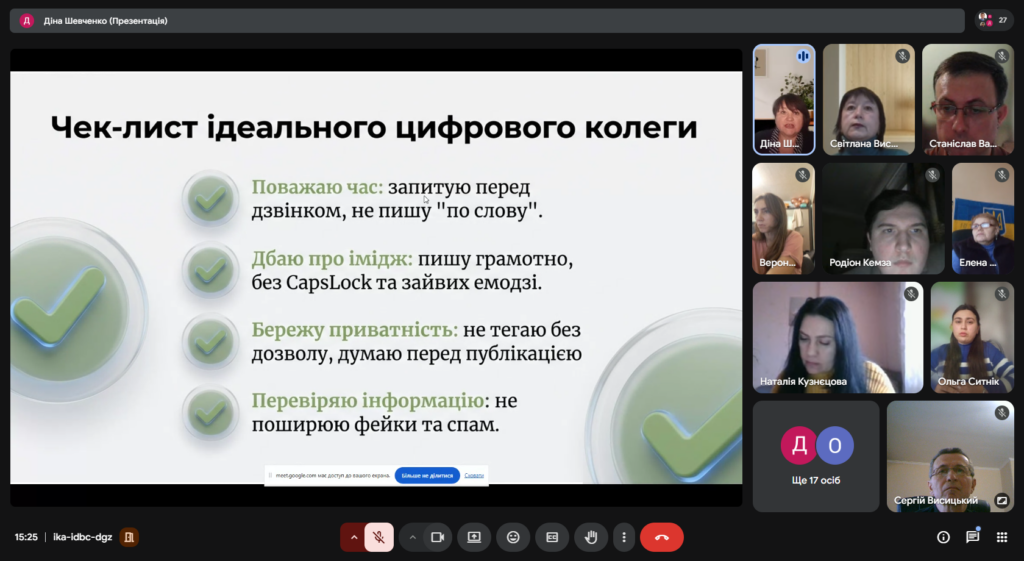
Task: Click the breakout room icon beside meeting code
Action: point(128,537)
